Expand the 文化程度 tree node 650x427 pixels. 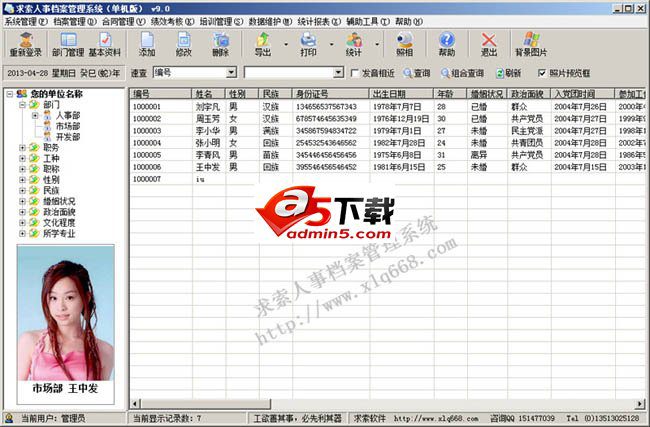click(23, 223)
